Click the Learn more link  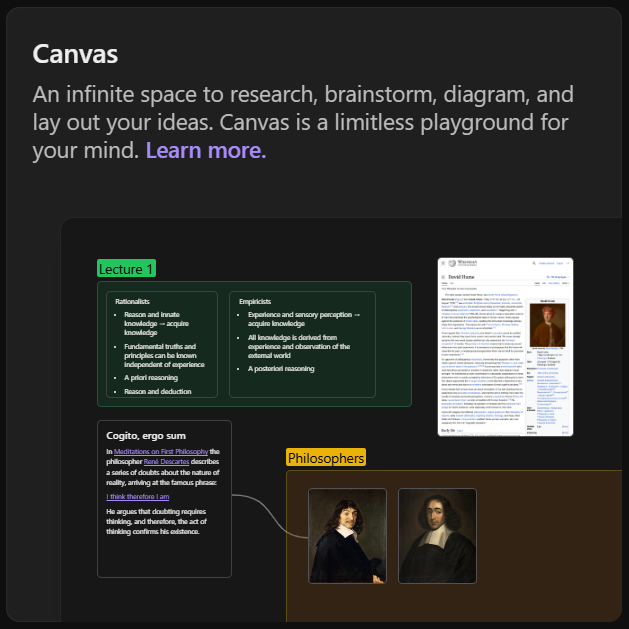(x=206, y=151)
